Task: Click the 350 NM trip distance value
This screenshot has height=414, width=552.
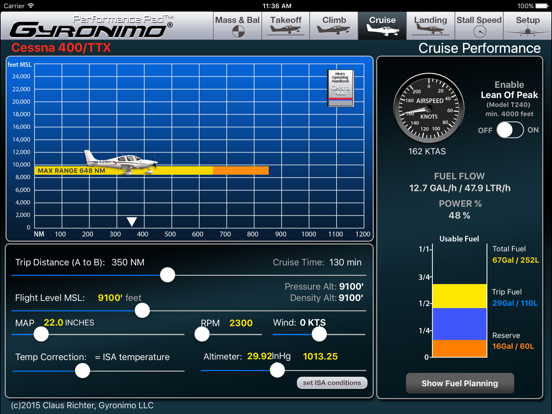Action: pos(128,262)
